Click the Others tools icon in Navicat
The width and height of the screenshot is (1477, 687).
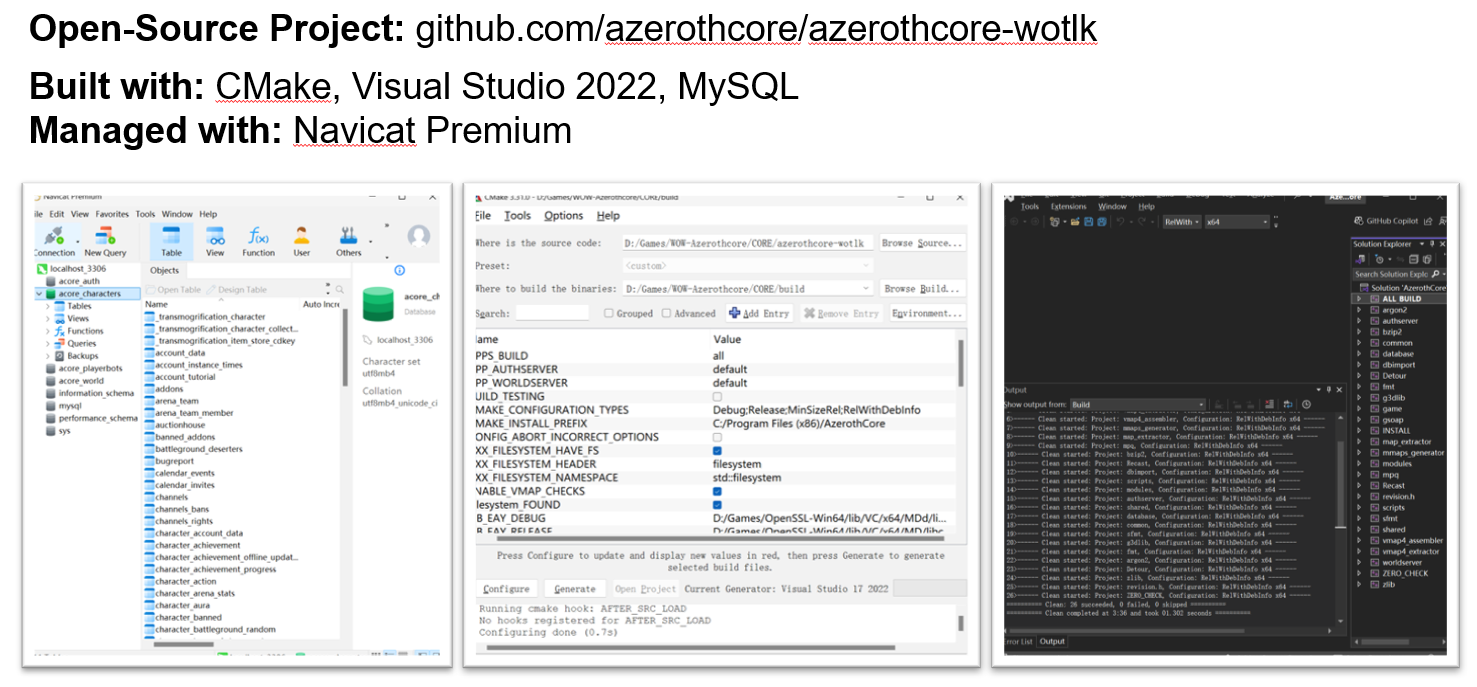pyautogui.click(x=348, y=235)
